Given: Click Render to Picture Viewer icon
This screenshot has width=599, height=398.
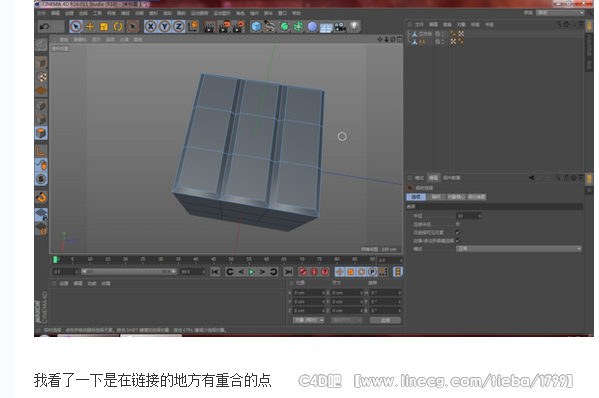Looking at the screenshot, I should [224, 27].
